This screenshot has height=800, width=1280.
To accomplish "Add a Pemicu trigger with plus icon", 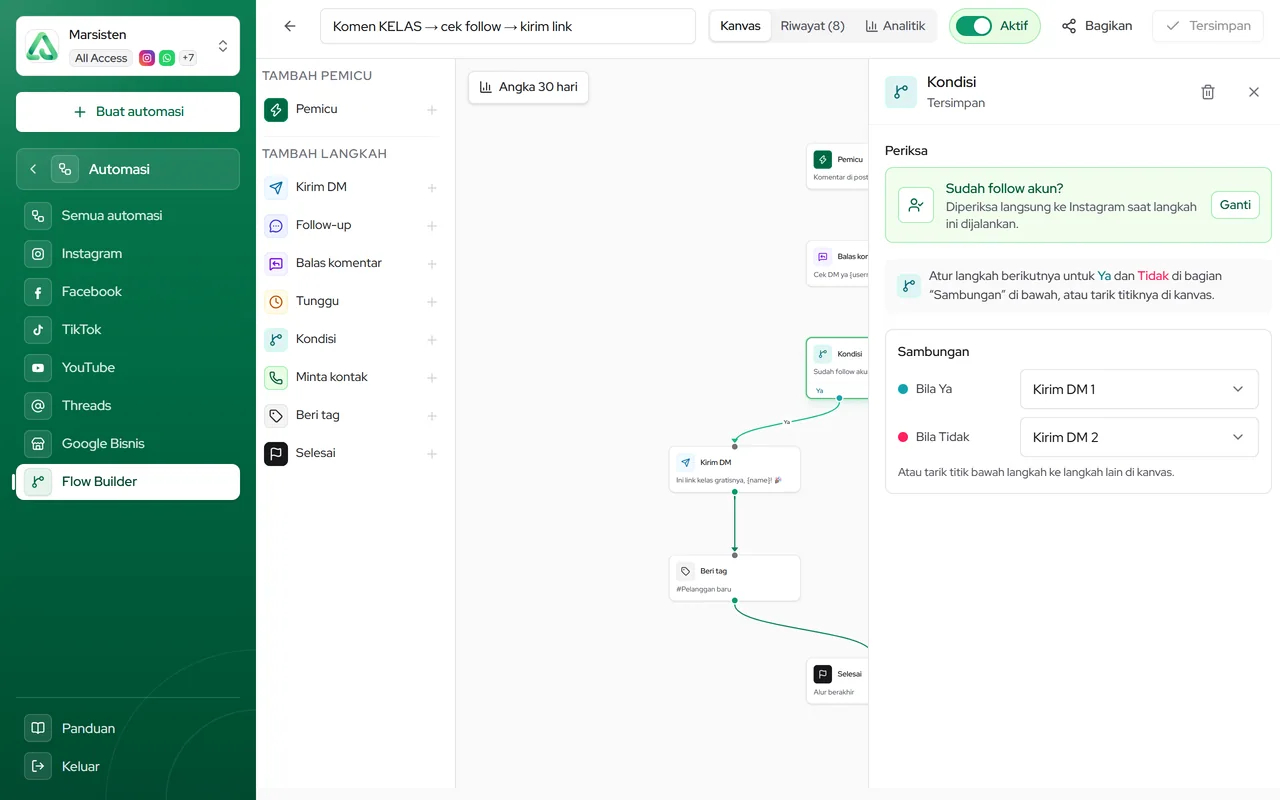I will tap(432, 110).
